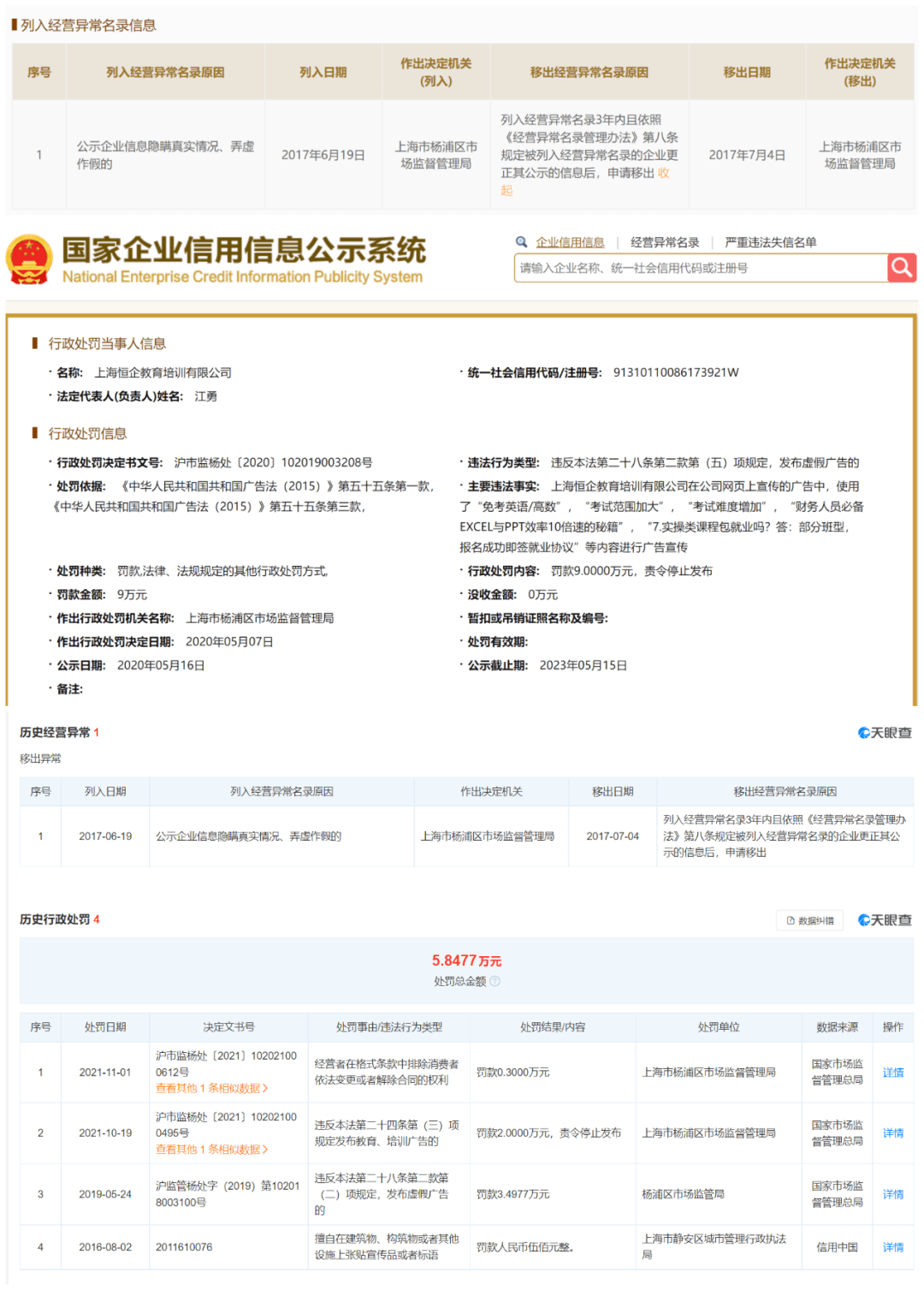The height and width of the screenshot is (1290, 924).
Task: Click the small magnifier icon before 企业信用信息
Action: [519, 242]
